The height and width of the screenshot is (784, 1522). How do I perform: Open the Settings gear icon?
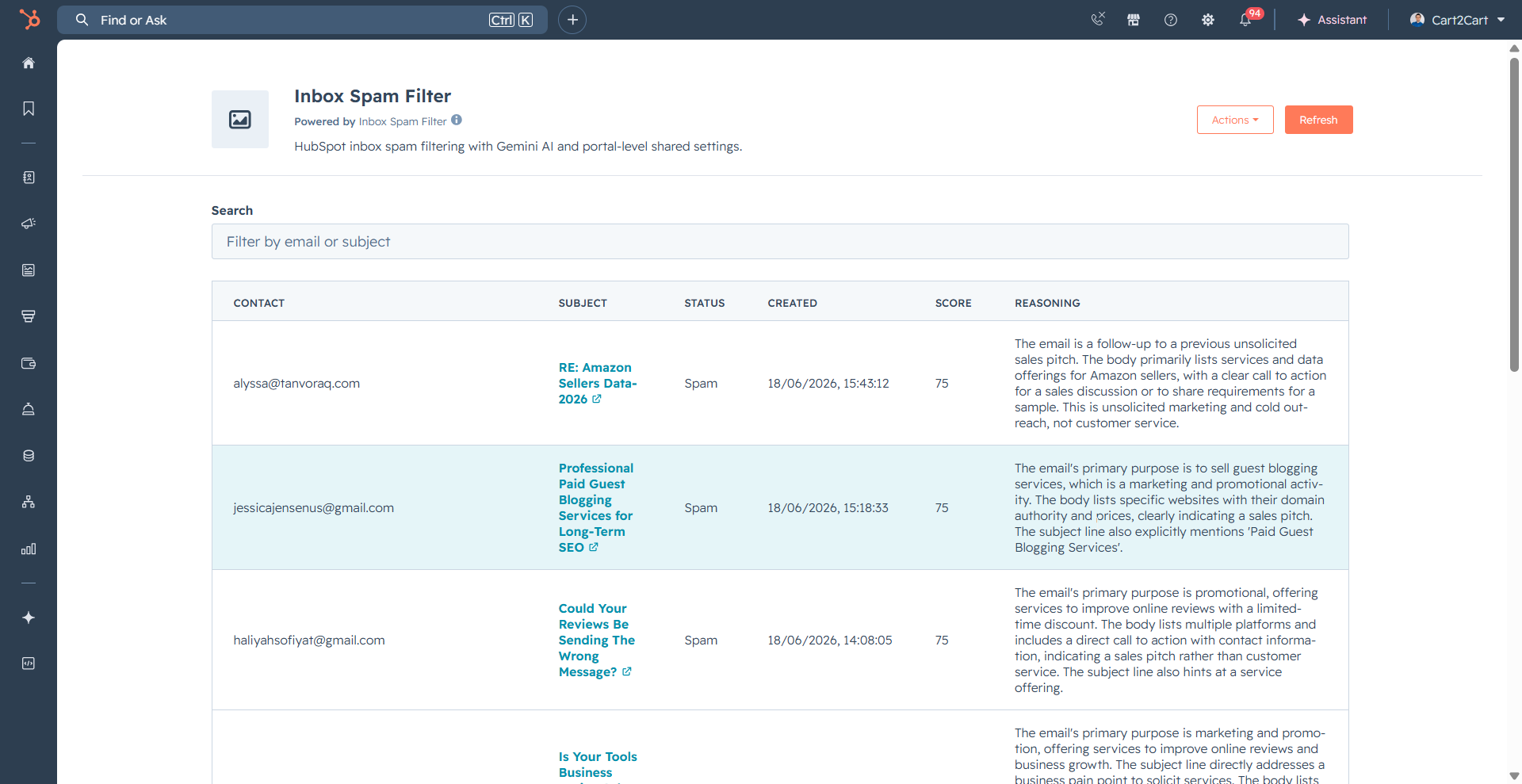1208,20
